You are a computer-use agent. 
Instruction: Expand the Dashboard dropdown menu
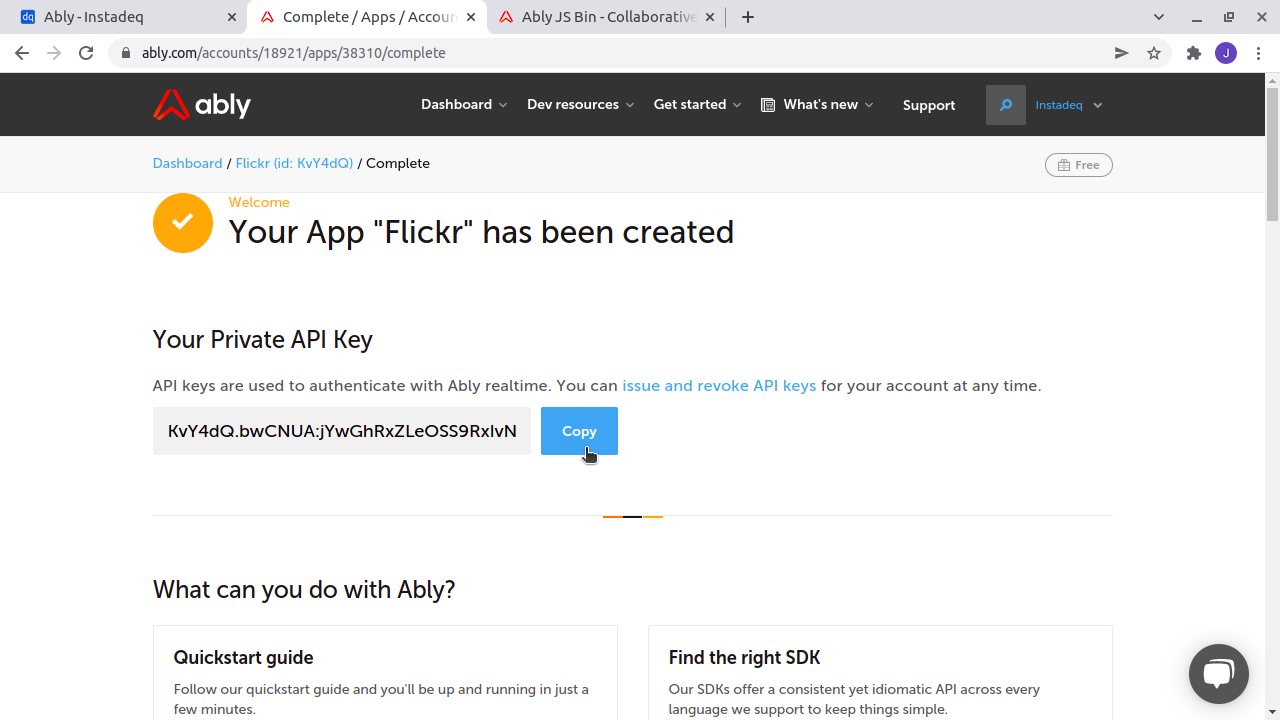[x=464, y=105]
